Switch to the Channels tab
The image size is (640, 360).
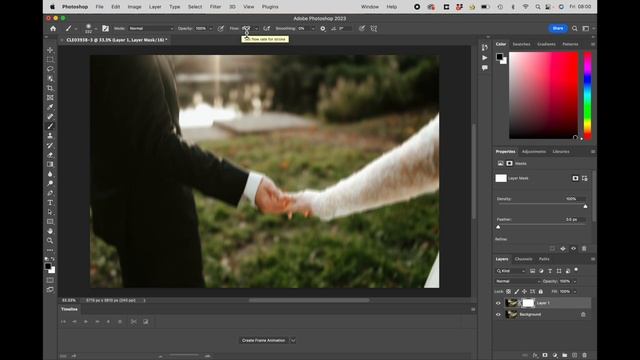coord(523,259)
